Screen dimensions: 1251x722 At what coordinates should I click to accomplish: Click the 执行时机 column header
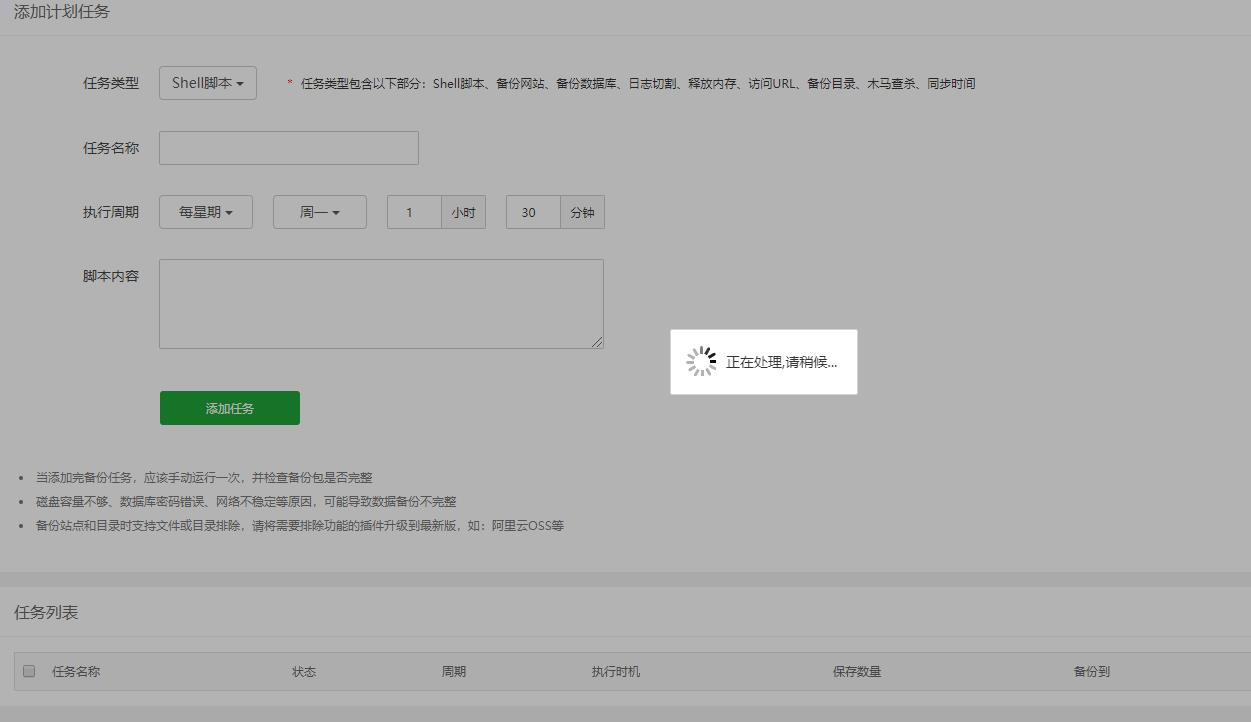tap(617, 671)
